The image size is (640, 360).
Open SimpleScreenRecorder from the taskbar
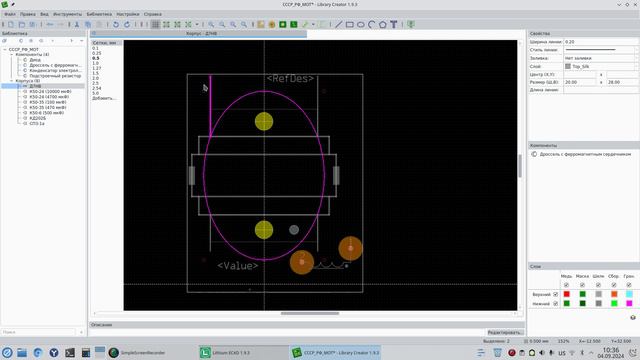(136, 353)
